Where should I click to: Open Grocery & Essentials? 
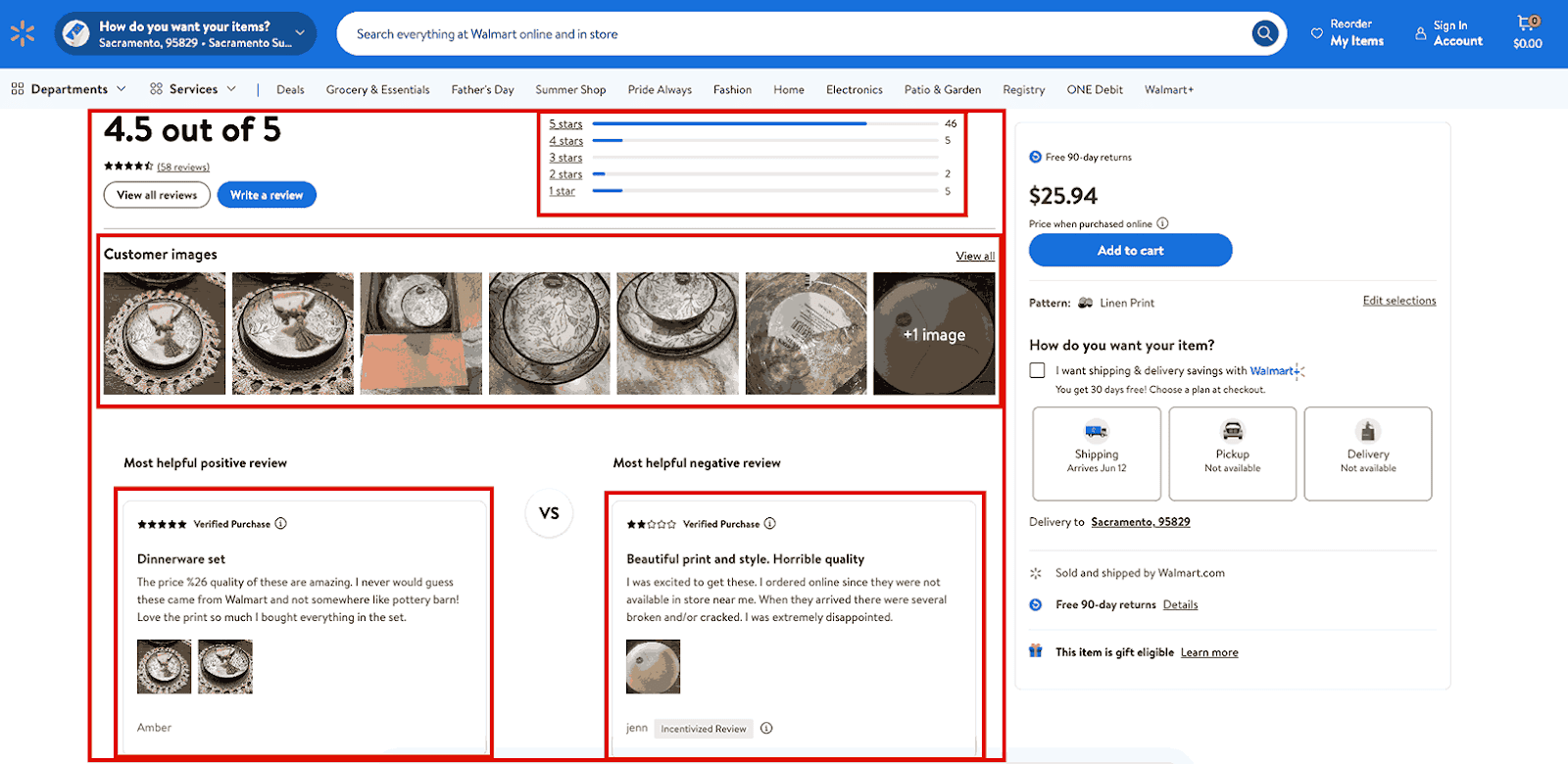pyautogui.click(x=377, y=89)
